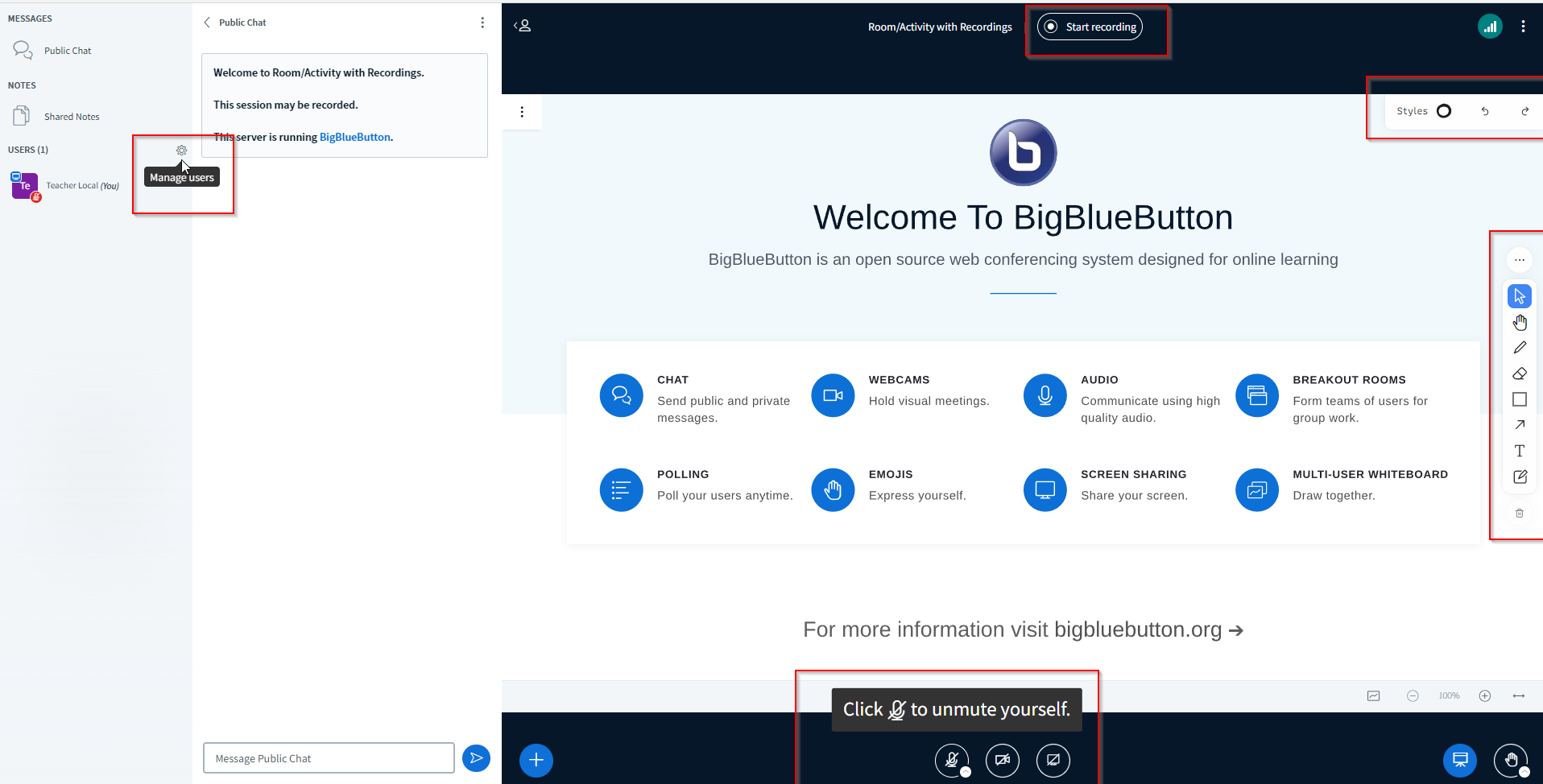The height and width of the screenshot is (784, 1543).
Task: Click the Raise hand button
Action: click(x=1510, y=760)
